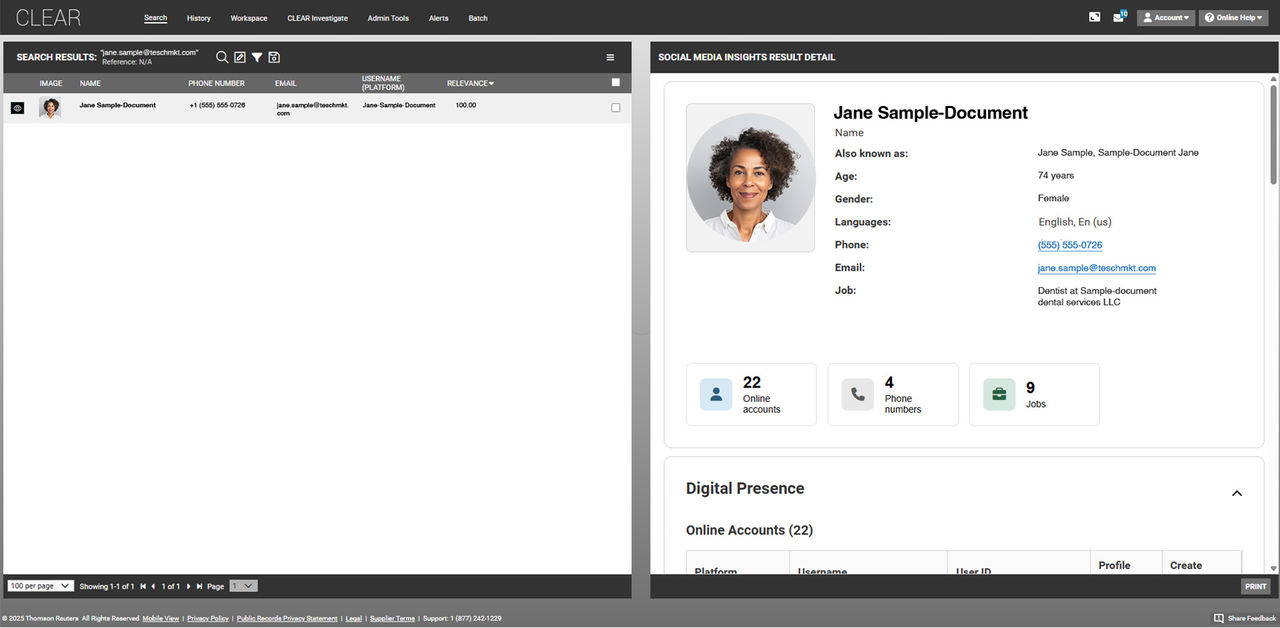1280x628 pixels.
Task: Click Jane's profile photo in detail panel
Action: pos(750,177)
